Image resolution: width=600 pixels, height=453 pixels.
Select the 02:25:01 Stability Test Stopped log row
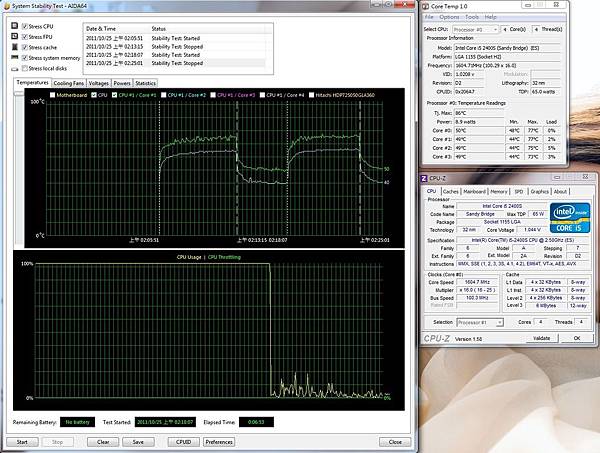[174, 63]
